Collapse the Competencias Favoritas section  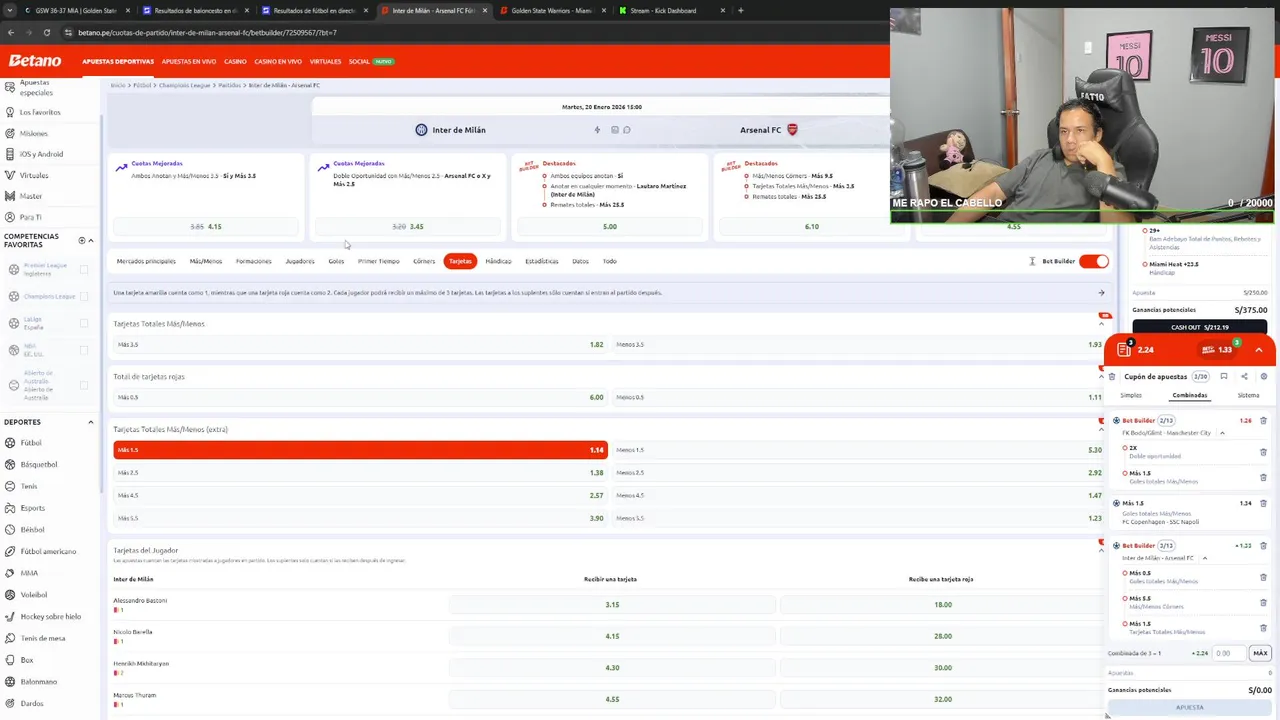coord(91,240)
